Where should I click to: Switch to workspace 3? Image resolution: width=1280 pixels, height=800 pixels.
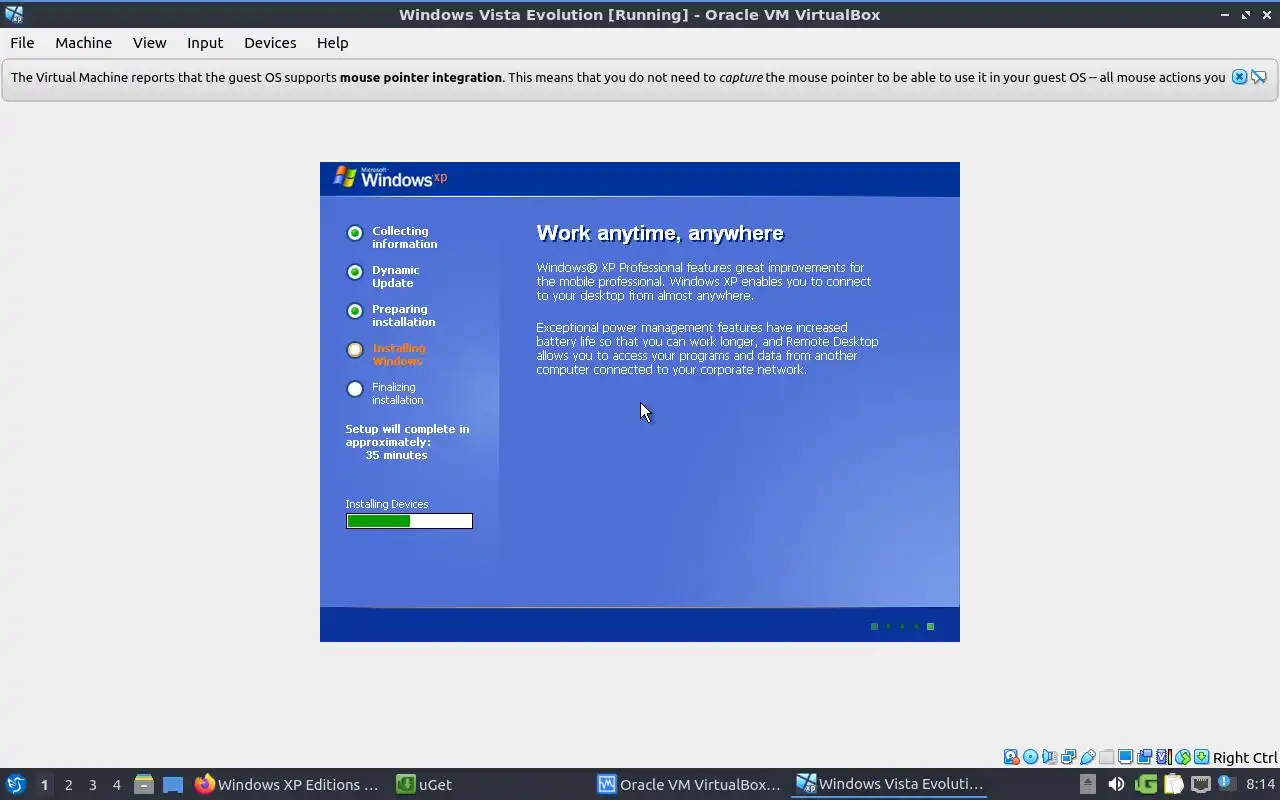tap(92, 785)
